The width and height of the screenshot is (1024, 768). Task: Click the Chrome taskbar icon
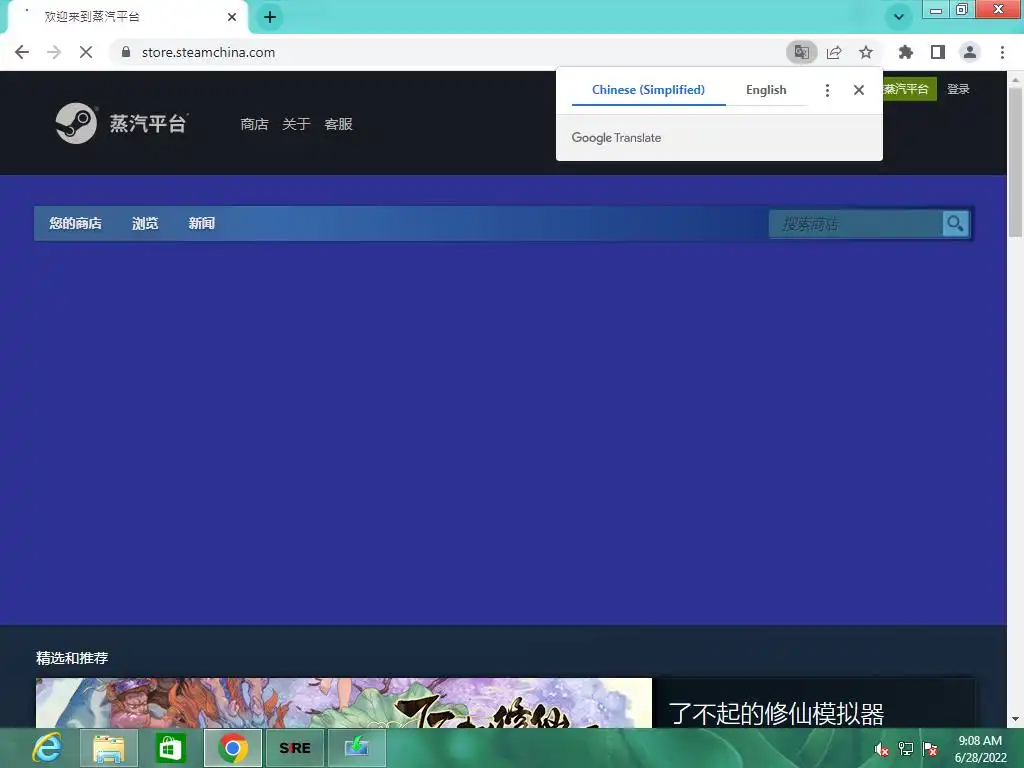click(x=232, y=748)
